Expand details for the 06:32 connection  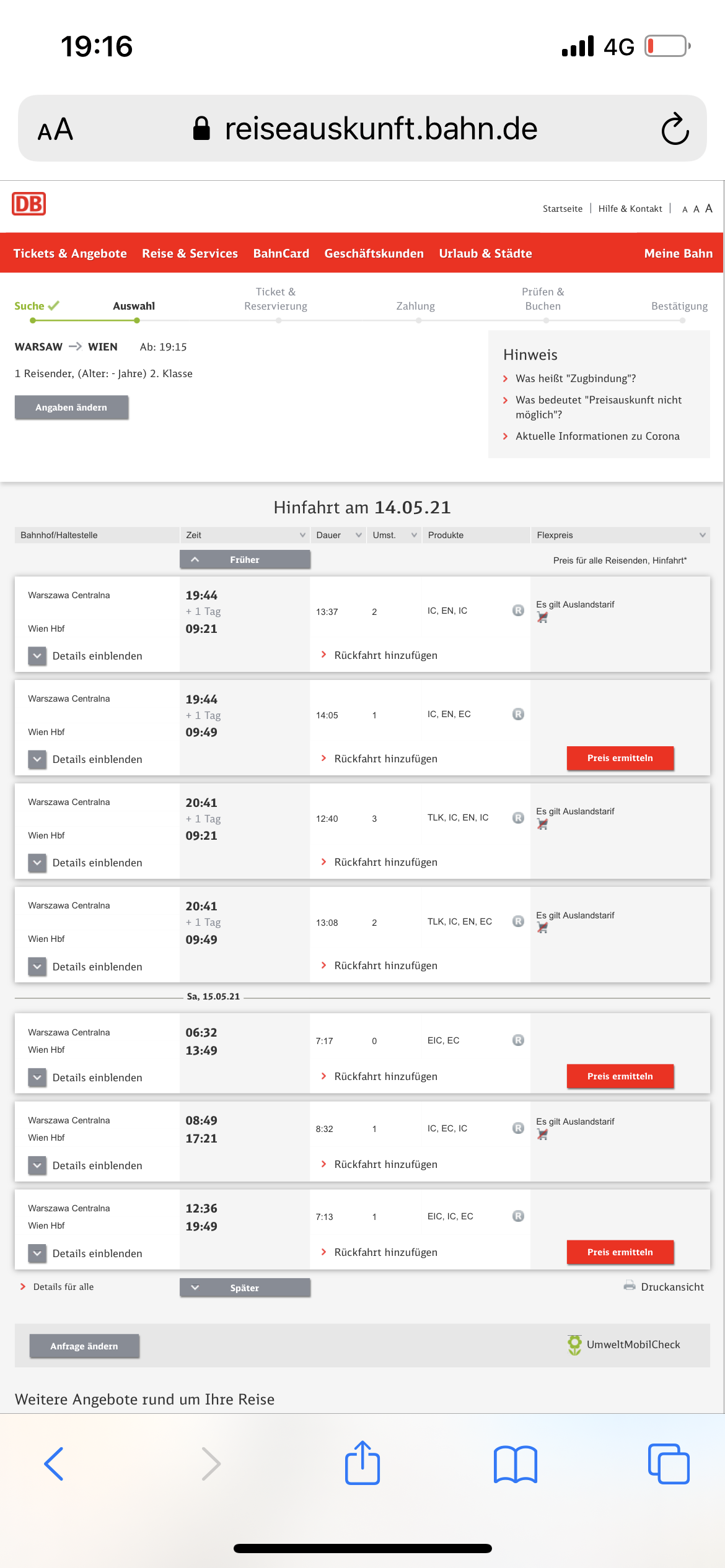38,1078
